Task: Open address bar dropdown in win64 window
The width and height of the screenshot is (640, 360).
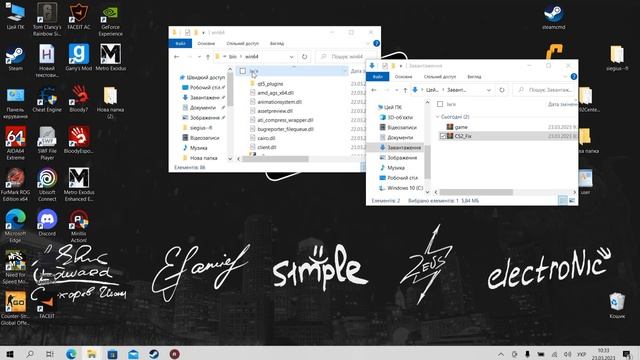Action: coord(291,57)
